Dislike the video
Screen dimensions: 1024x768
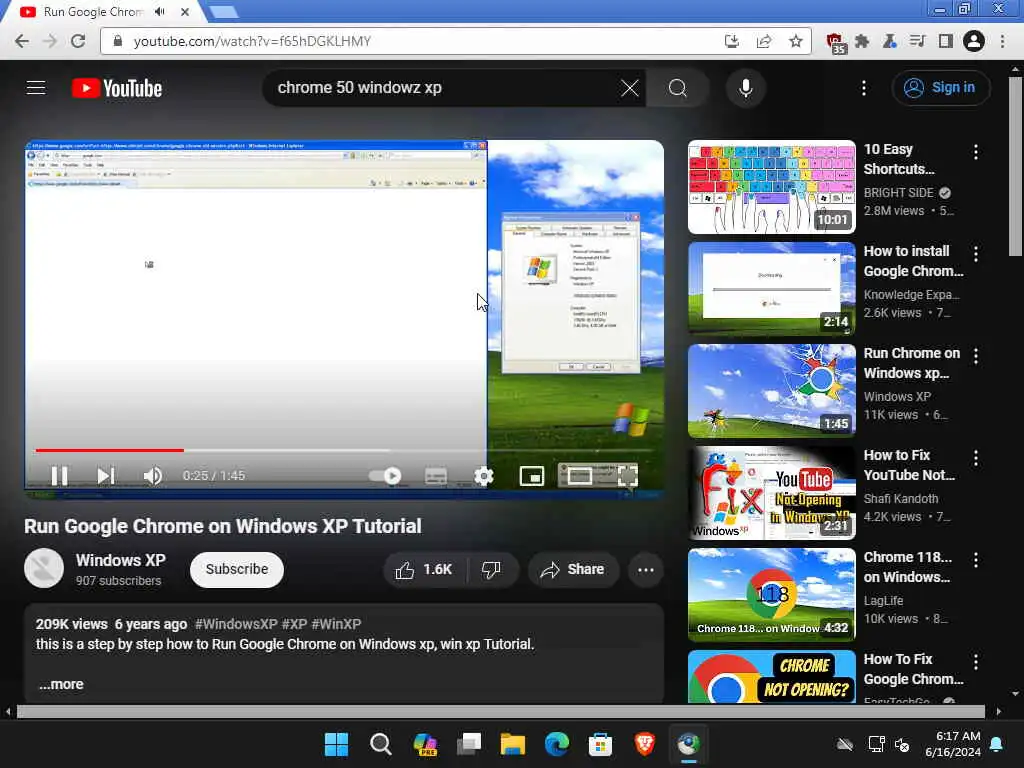(492, 569)
